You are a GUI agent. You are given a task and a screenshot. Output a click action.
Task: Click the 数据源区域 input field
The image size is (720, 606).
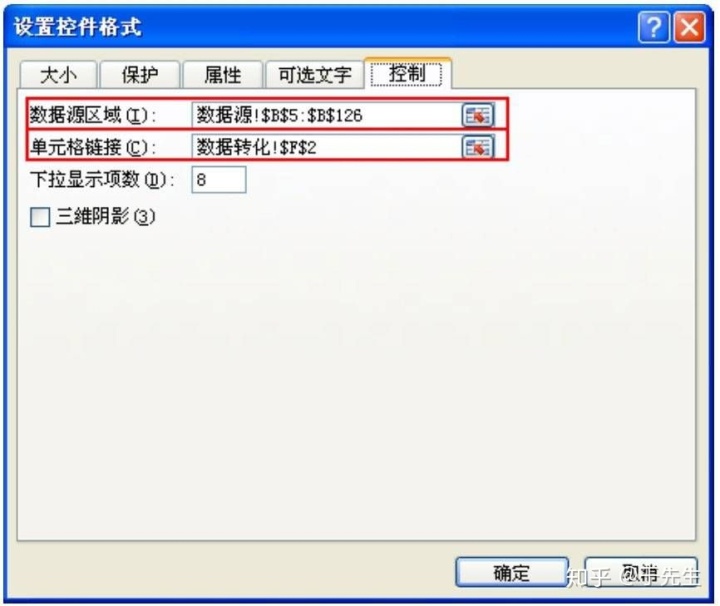click(x=327, y=115)
